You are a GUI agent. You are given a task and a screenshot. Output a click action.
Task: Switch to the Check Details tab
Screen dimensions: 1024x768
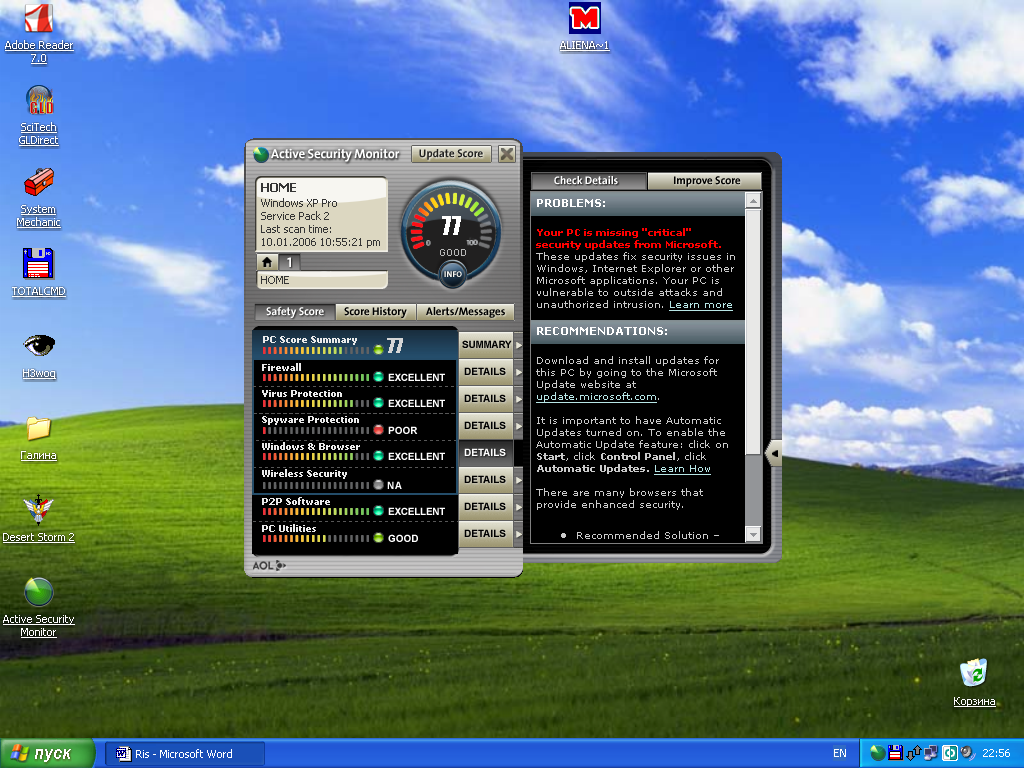[x=586, y=180]
